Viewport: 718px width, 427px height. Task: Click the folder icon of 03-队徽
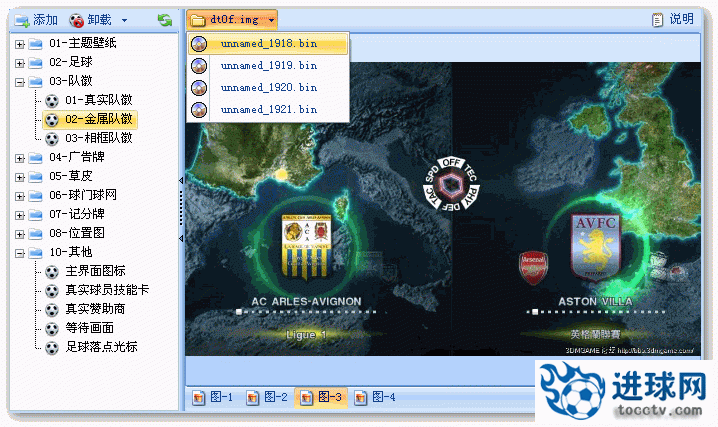tap(36, 82)
